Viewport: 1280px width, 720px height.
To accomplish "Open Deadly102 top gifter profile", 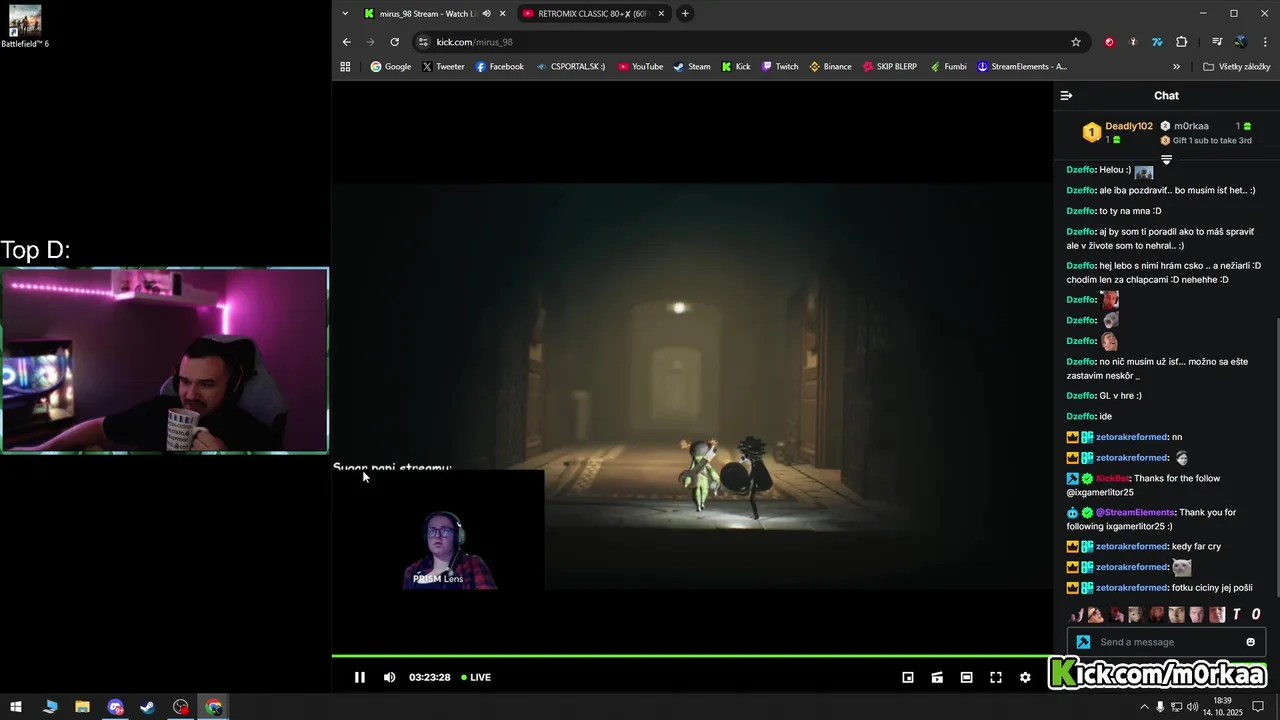I will click(x=1129, y=126).
